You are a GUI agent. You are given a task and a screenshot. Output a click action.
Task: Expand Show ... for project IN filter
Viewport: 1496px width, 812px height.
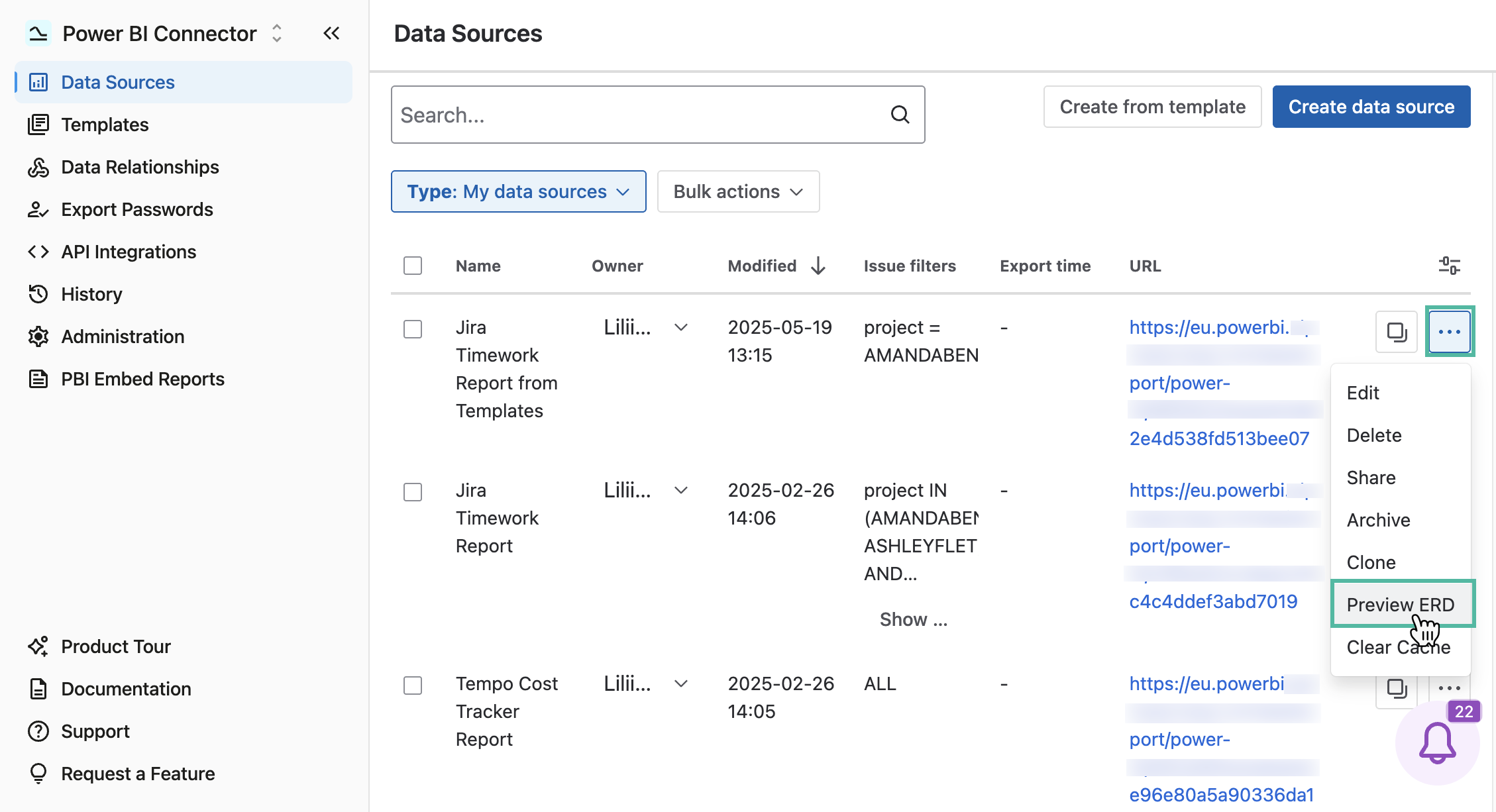tap(914, 619)
